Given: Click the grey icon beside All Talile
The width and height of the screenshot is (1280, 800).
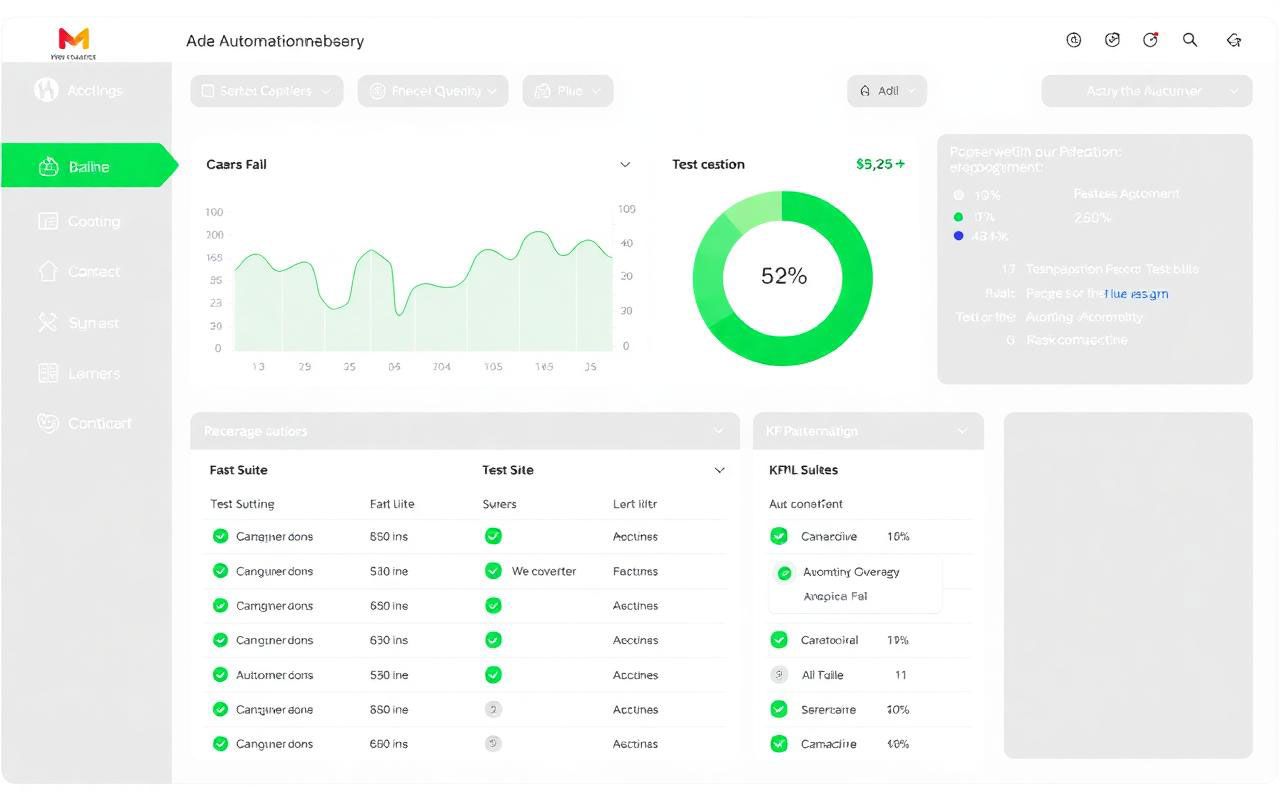Looking at the screenshot, I should pos(779,675).
